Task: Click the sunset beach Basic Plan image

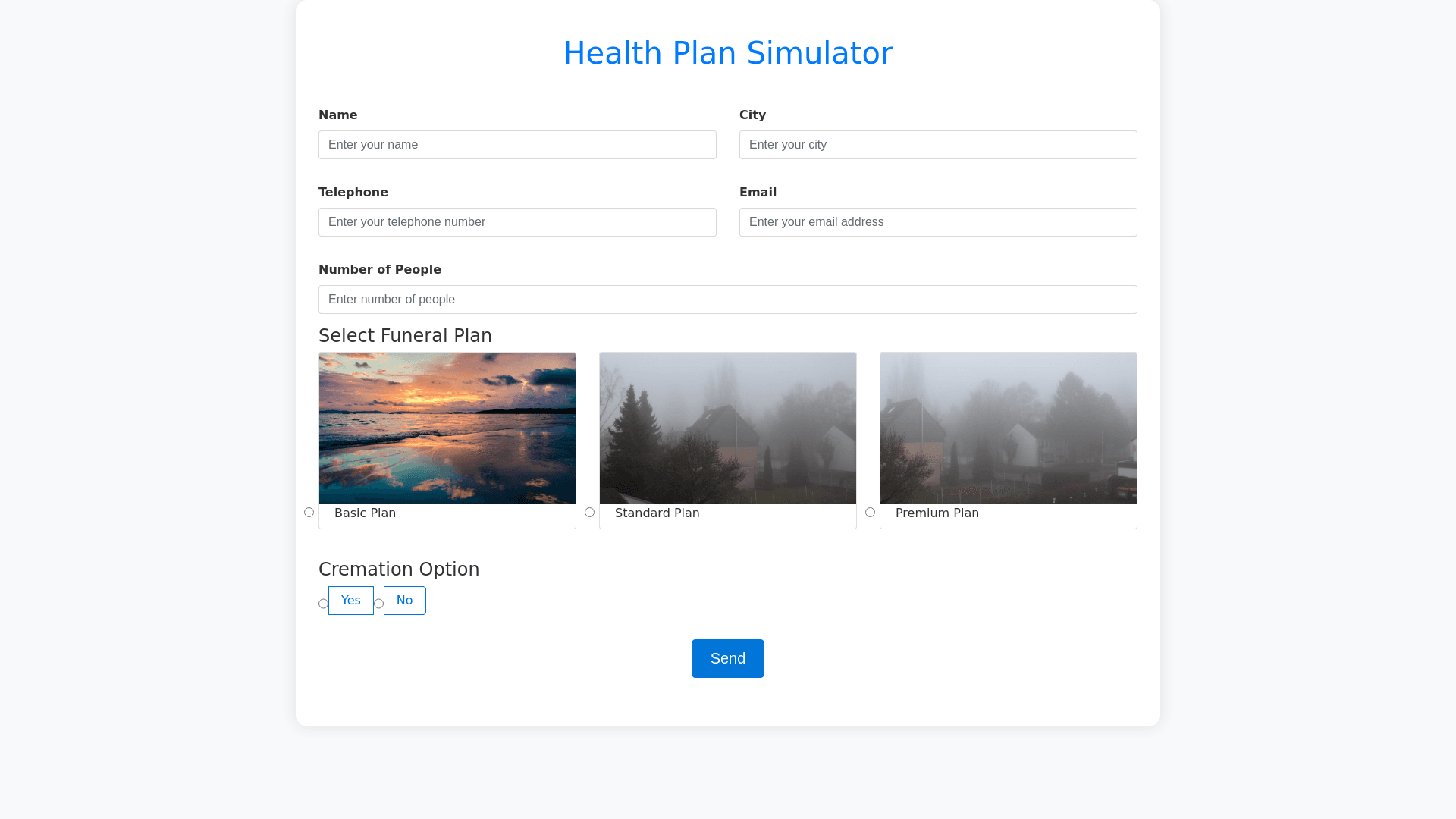Action: tap(447, 428)
